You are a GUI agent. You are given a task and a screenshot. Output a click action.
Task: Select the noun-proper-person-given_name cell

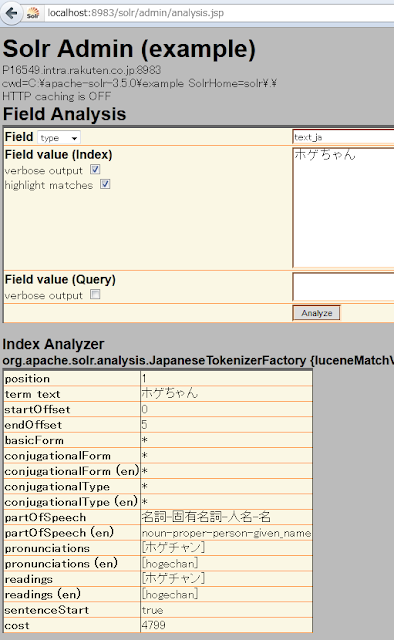tap(226, 533)
